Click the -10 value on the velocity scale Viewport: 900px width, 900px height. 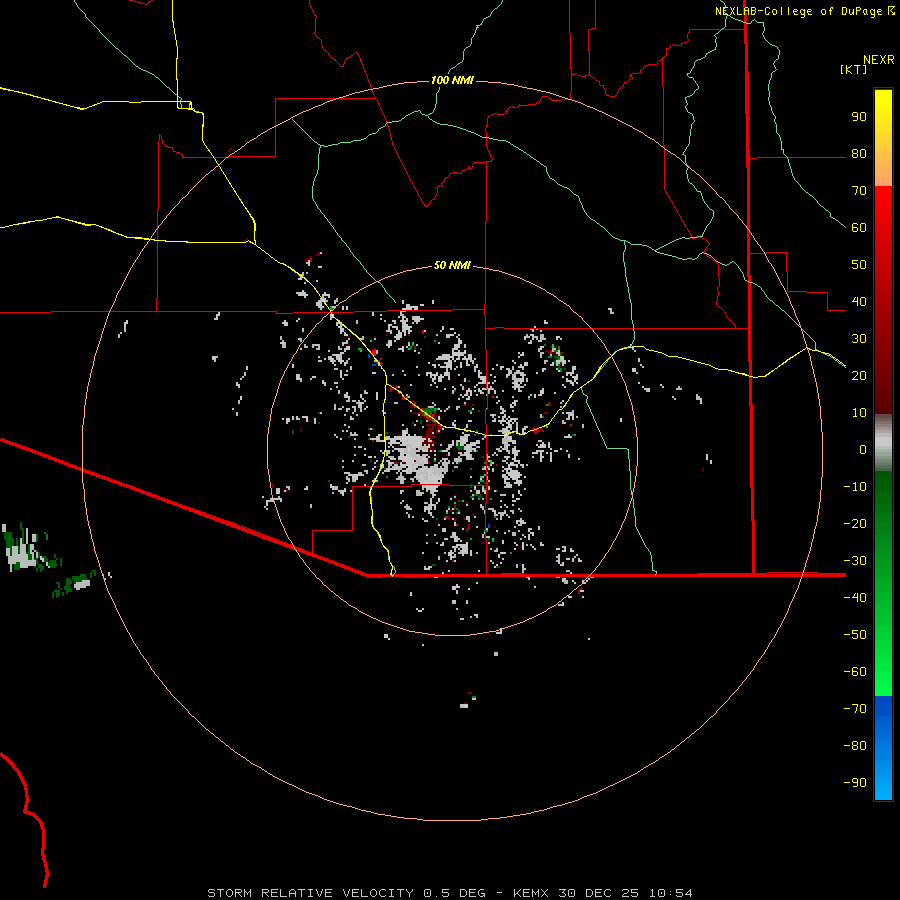(x=855, y=487)
